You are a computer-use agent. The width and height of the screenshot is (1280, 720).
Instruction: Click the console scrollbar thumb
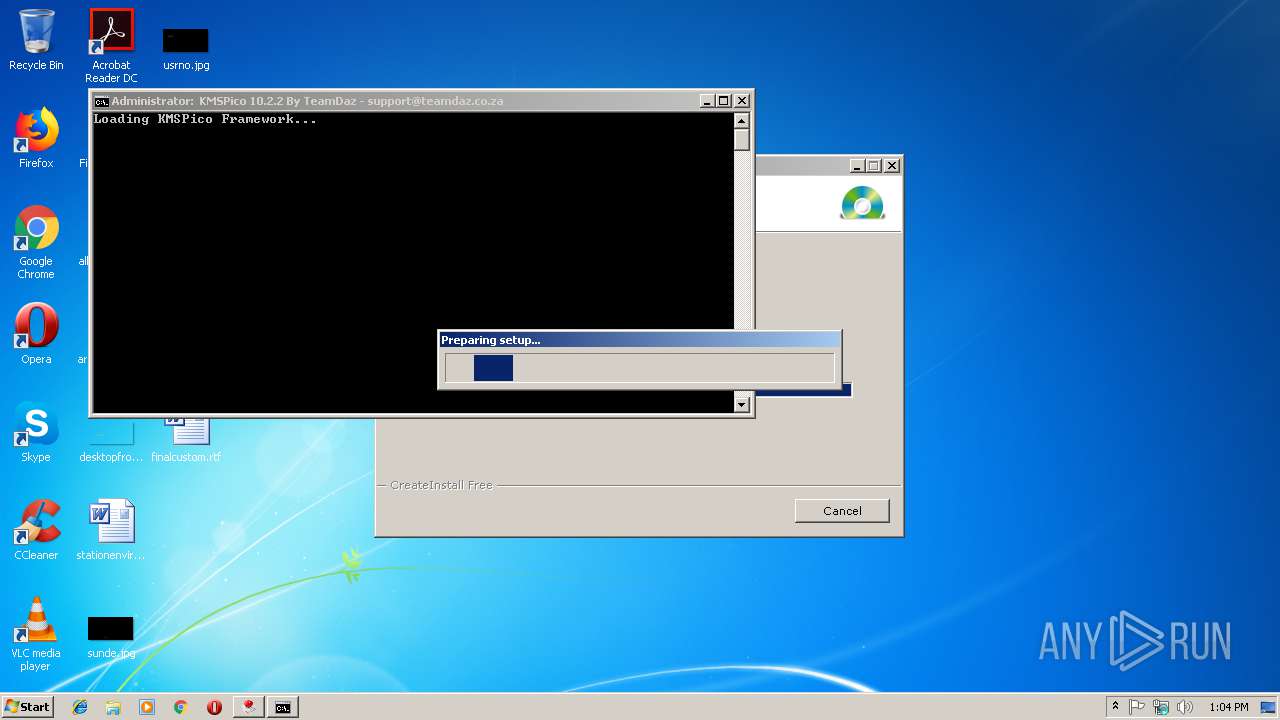pyautogui.click(x=742, y=140)
